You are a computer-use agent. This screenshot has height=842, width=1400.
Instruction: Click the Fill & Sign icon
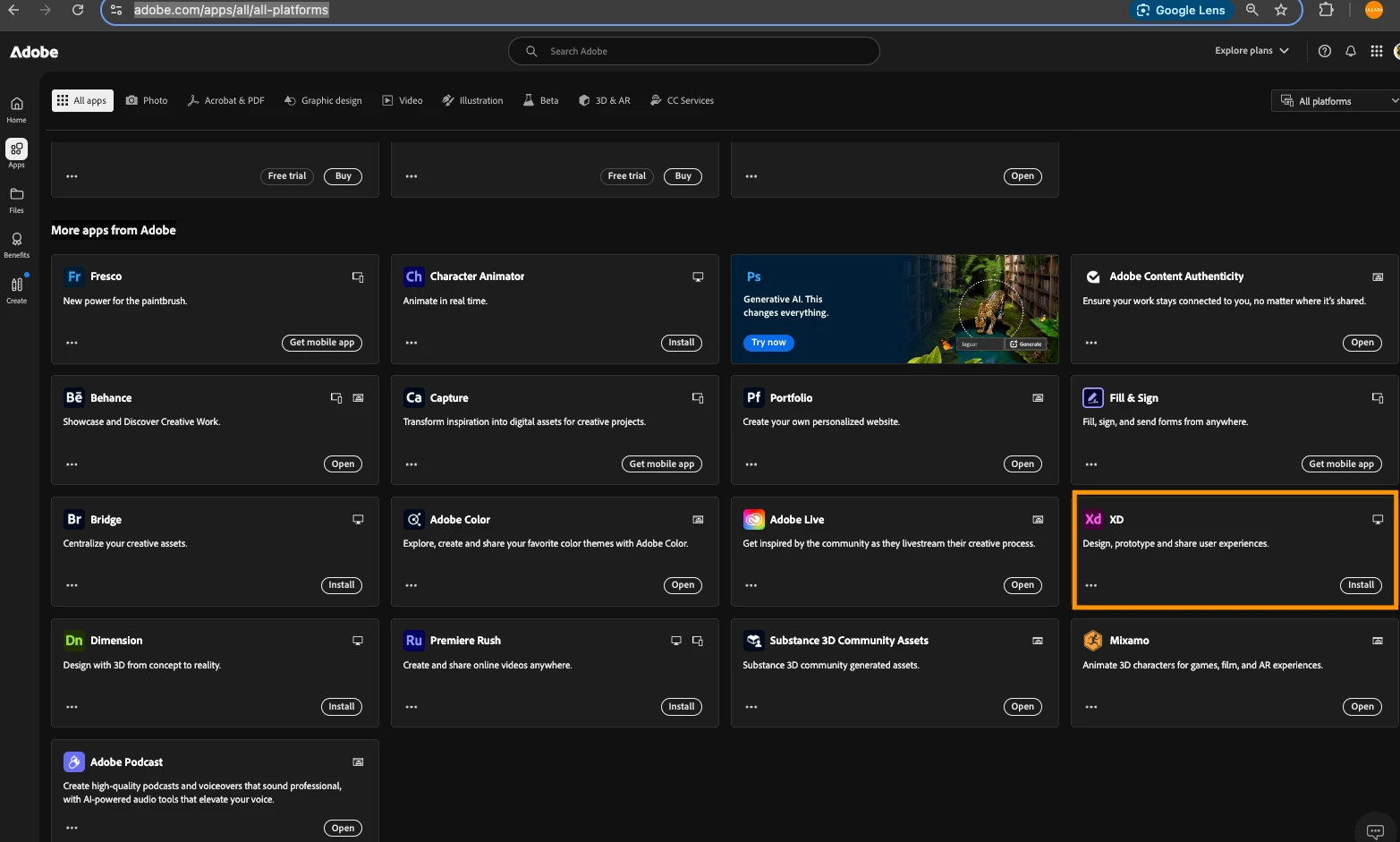pyautogui.click(x=1093, y=397)
